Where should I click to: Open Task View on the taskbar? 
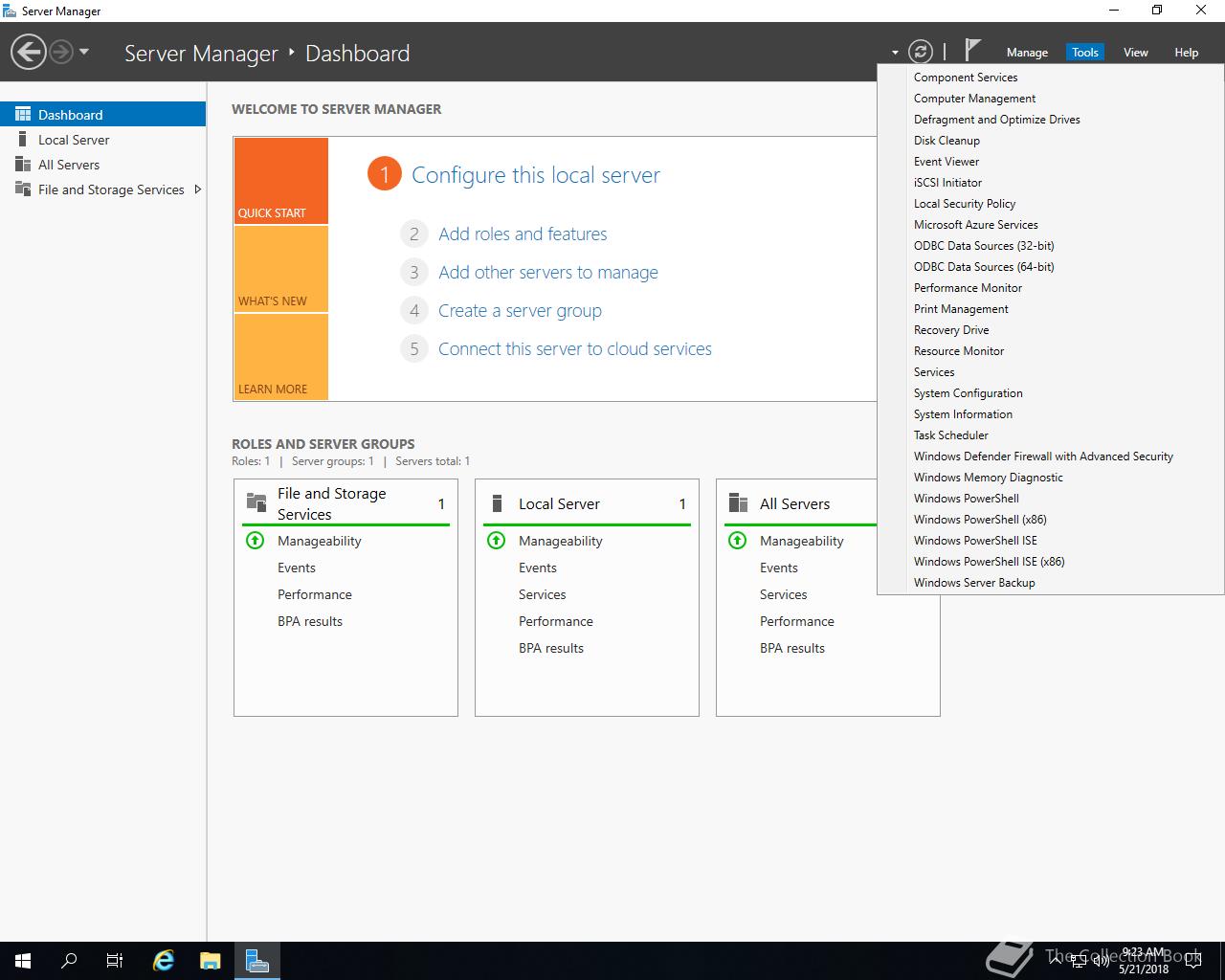(115, 961)
